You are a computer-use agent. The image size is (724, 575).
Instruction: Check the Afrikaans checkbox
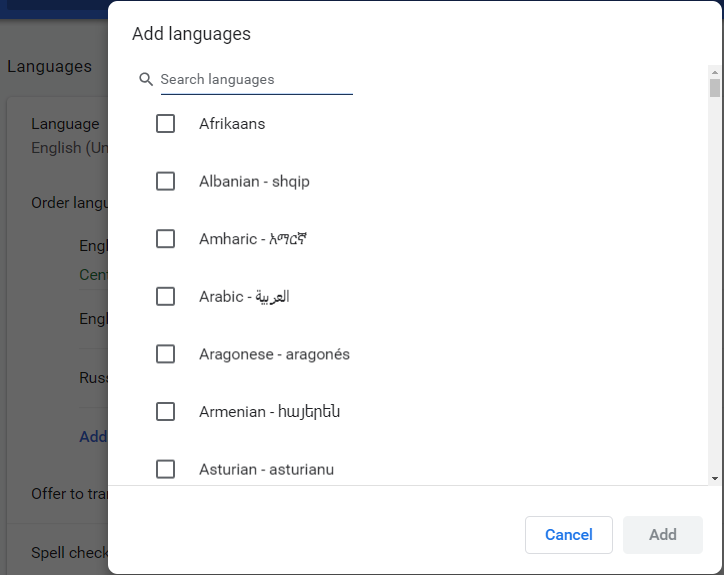click(x=165, y=124)
